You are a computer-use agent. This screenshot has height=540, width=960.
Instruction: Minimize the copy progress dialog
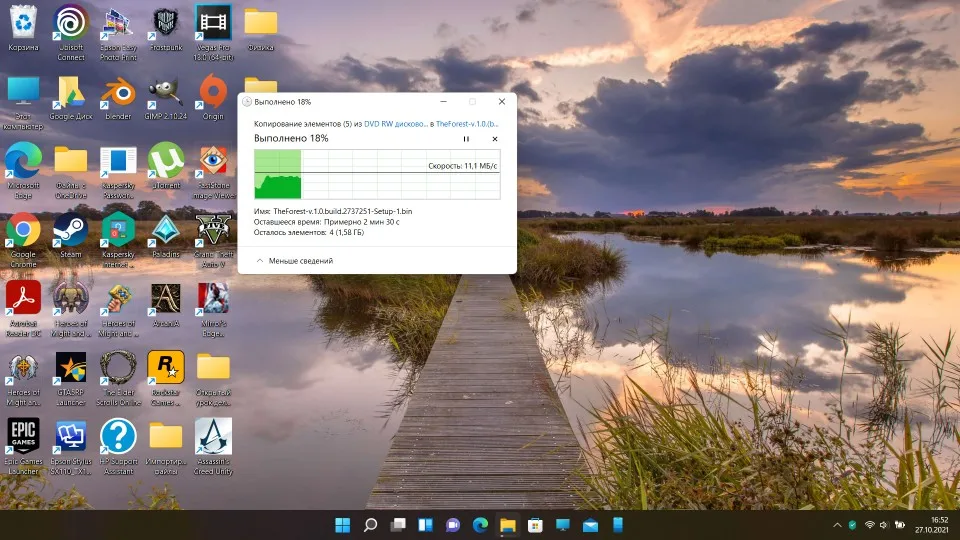click(x=443, y=102)
